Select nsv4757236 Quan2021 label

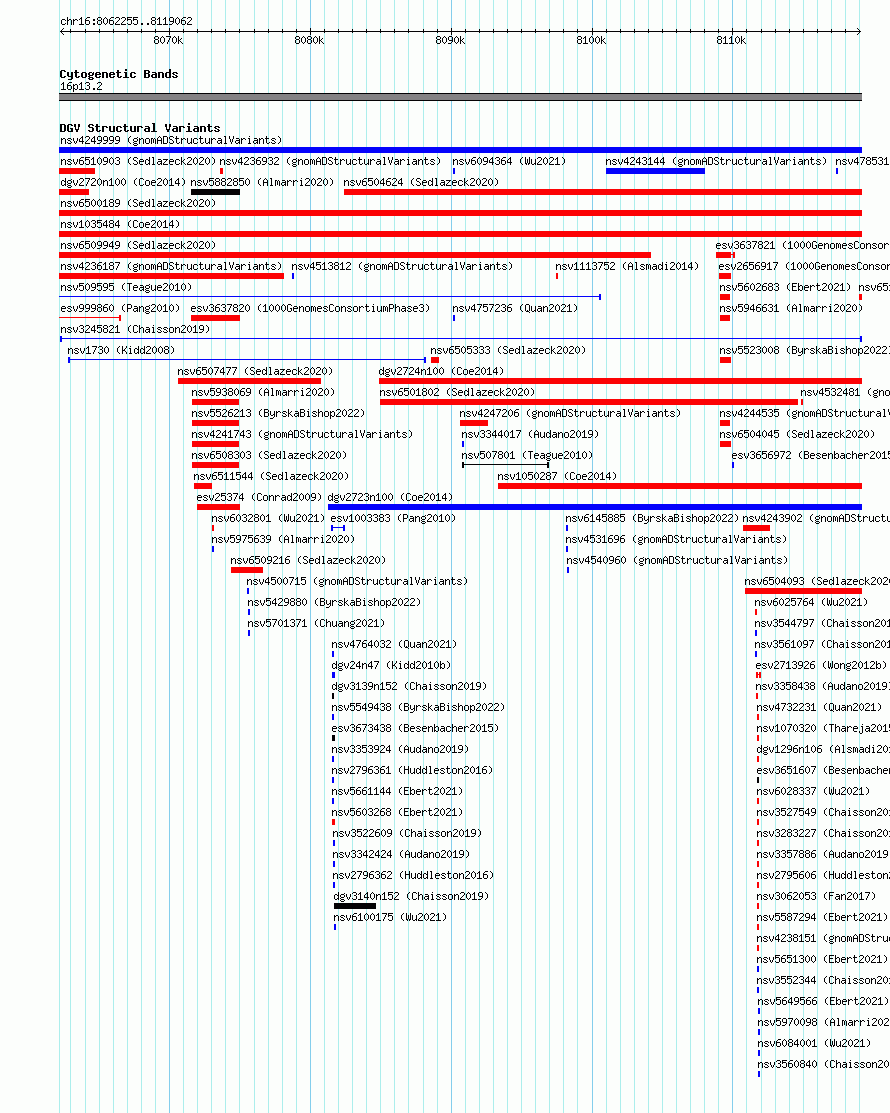pyautogui.click(x=515, y=308)
